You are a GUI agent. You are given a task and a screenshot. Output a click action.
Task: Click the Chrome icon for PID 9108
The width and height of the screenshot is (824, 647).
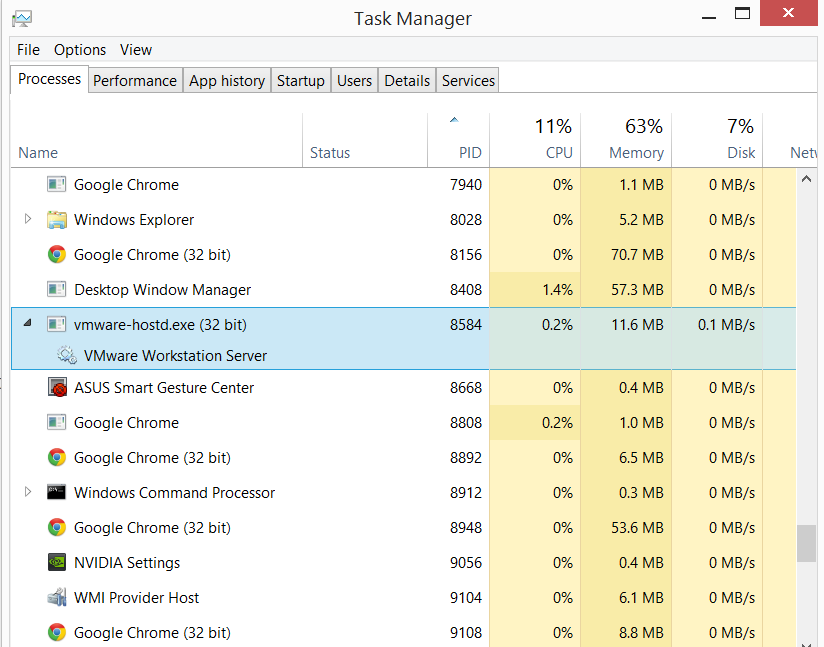pyautogui.click(x=57, y=632)
